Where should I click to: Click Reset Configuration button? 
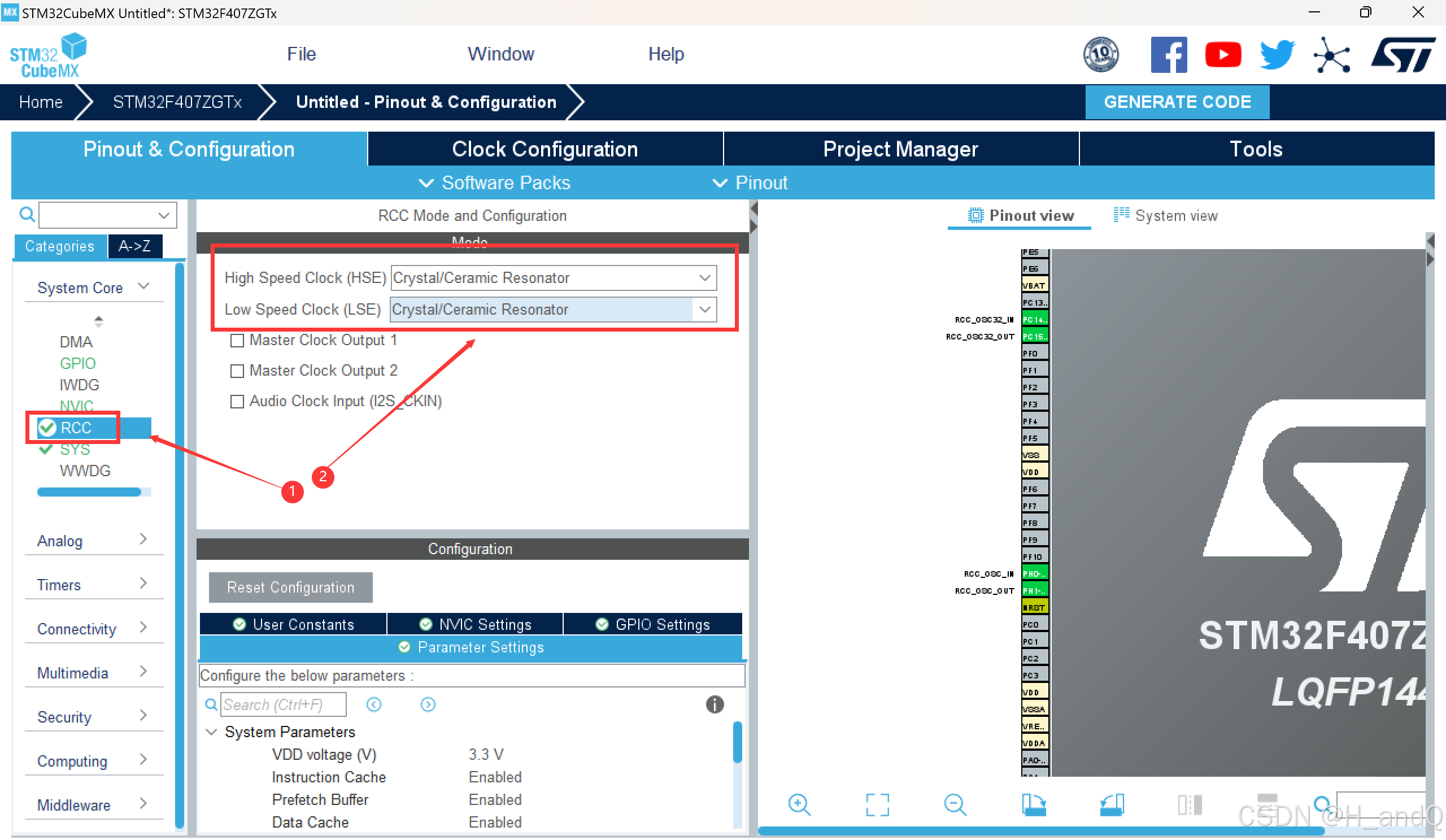[290, 587]
